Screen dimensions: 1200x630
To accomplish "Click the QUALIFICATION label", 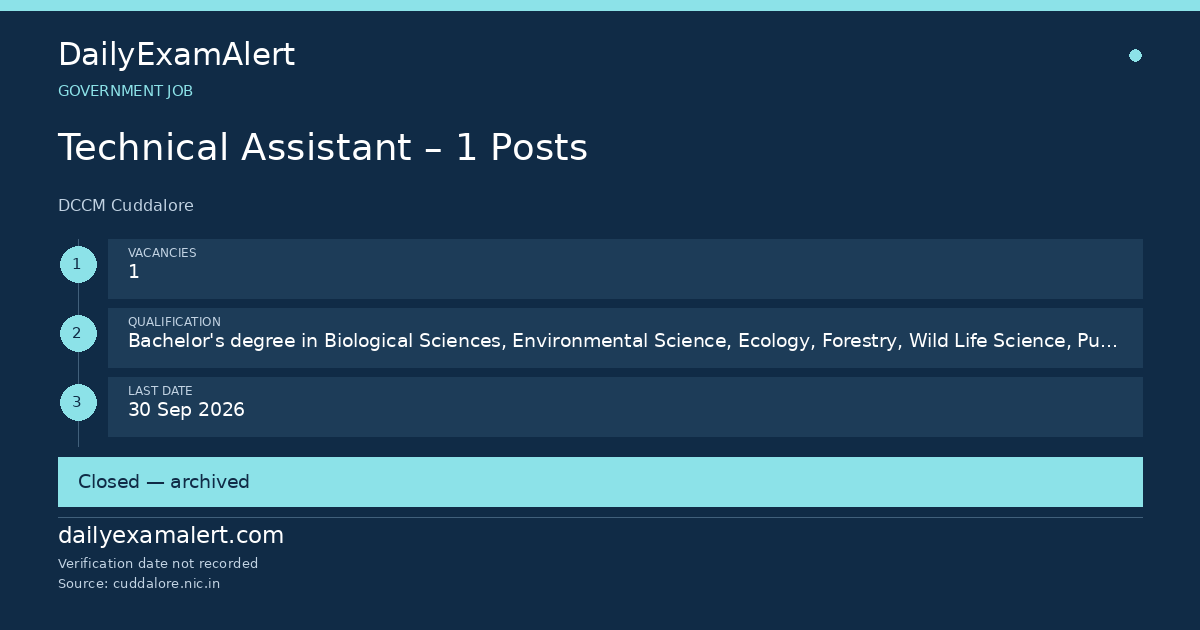I will click(x=174, y=322).
